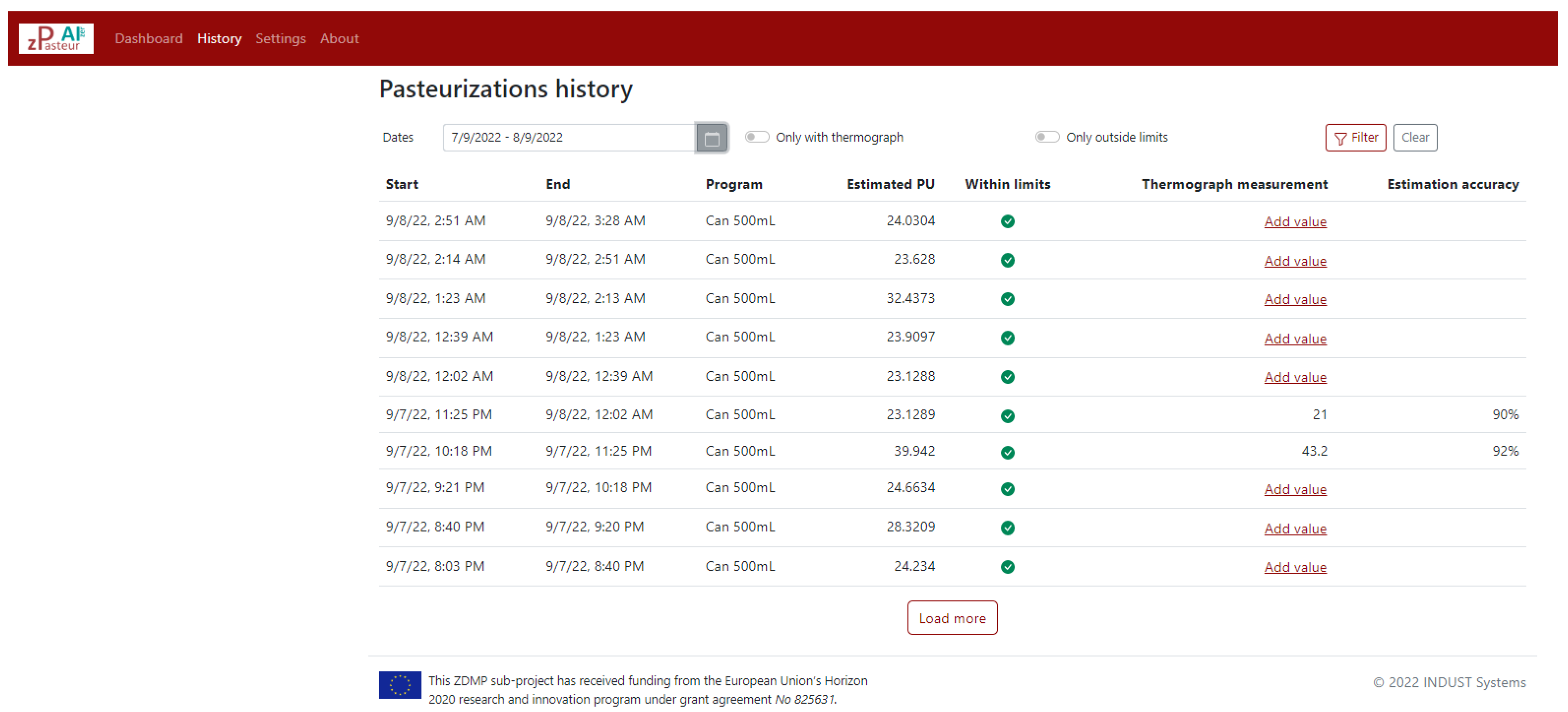Click green checkmark in 39.942 PU row

(x=1007, y=452)
